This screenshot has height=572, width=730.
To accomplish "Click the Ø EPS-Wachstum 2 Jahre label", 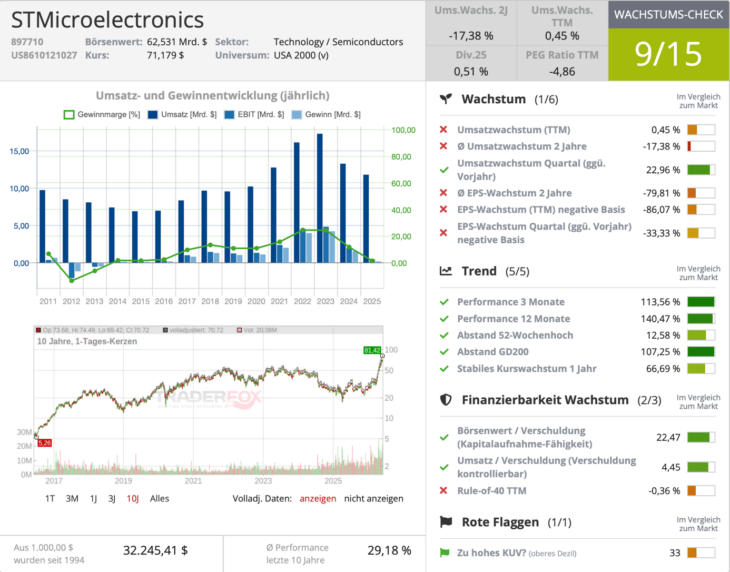I will 514,193.
